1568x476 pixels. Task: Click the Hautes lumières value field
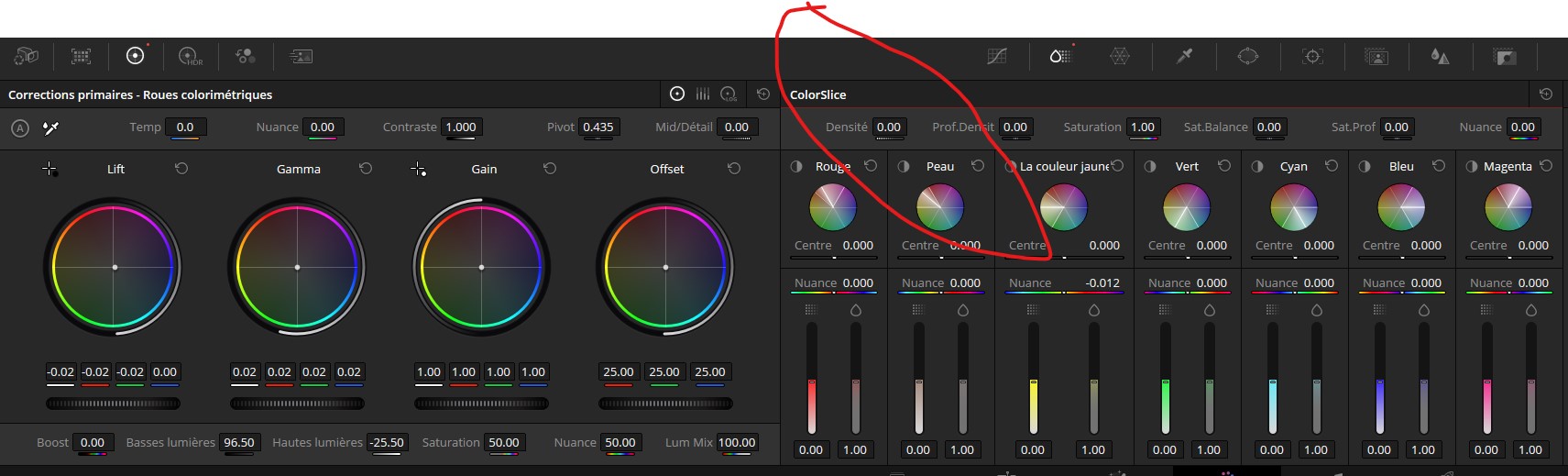[387, 443]
